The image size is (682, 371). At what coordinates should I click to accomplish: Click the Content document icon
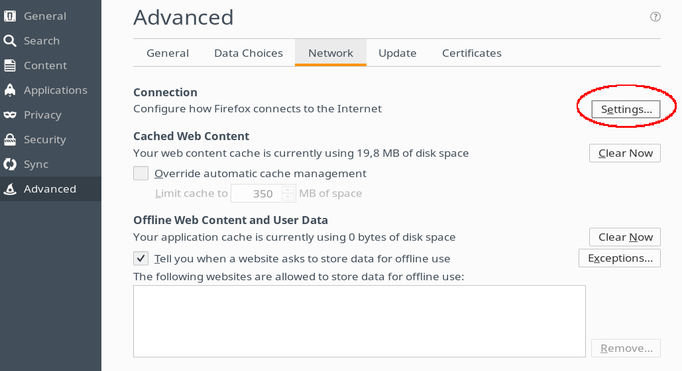coord(10,66)
